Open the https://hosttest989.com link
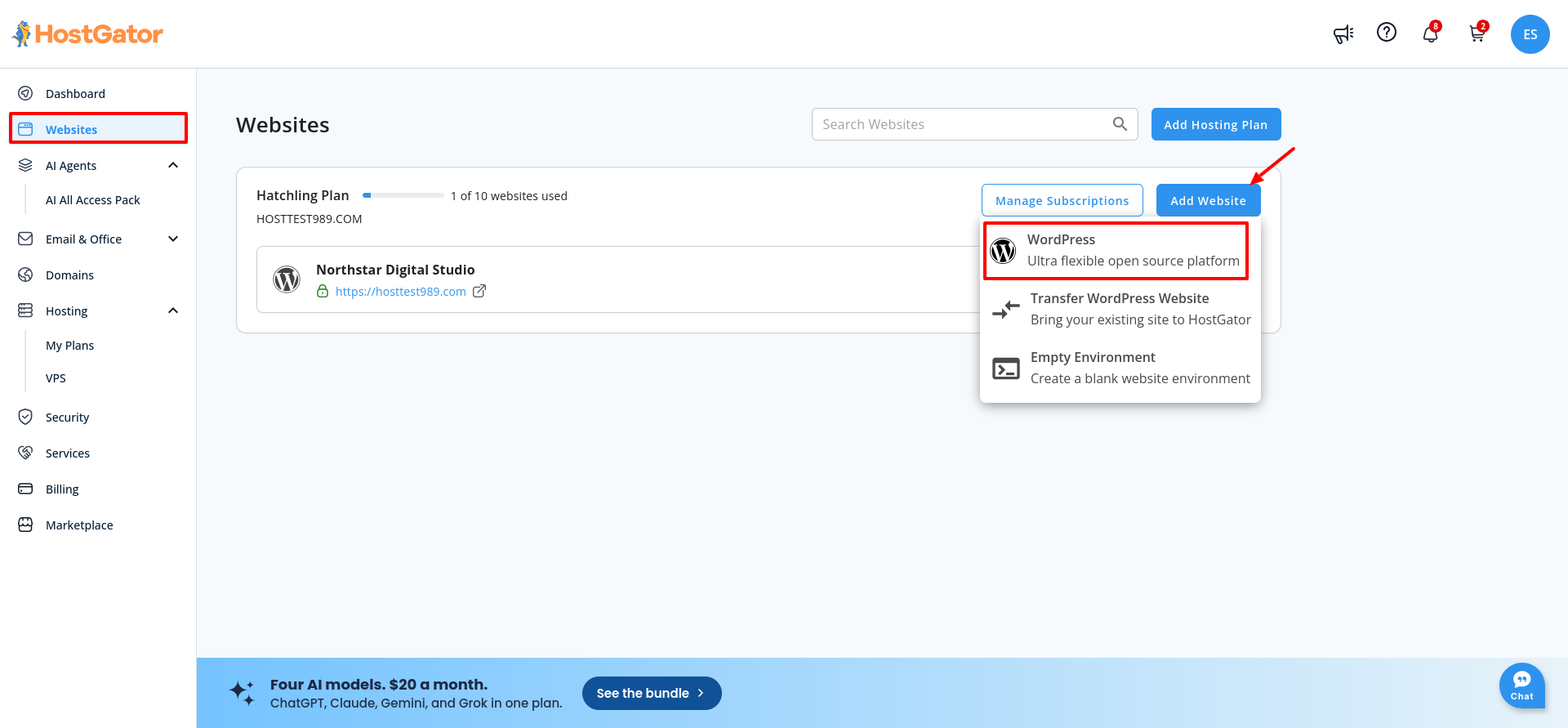This screenshot has height=728, width=1568. pyautogui.click(x=401, y=292)
